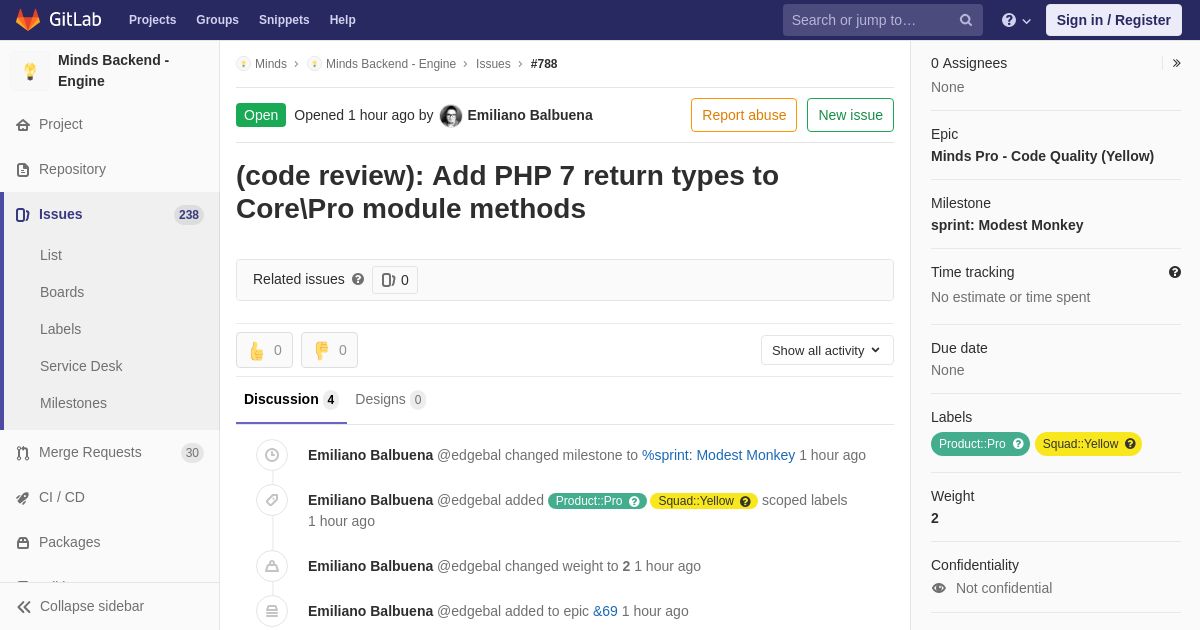Open the Issues List sidebar item

51,255
